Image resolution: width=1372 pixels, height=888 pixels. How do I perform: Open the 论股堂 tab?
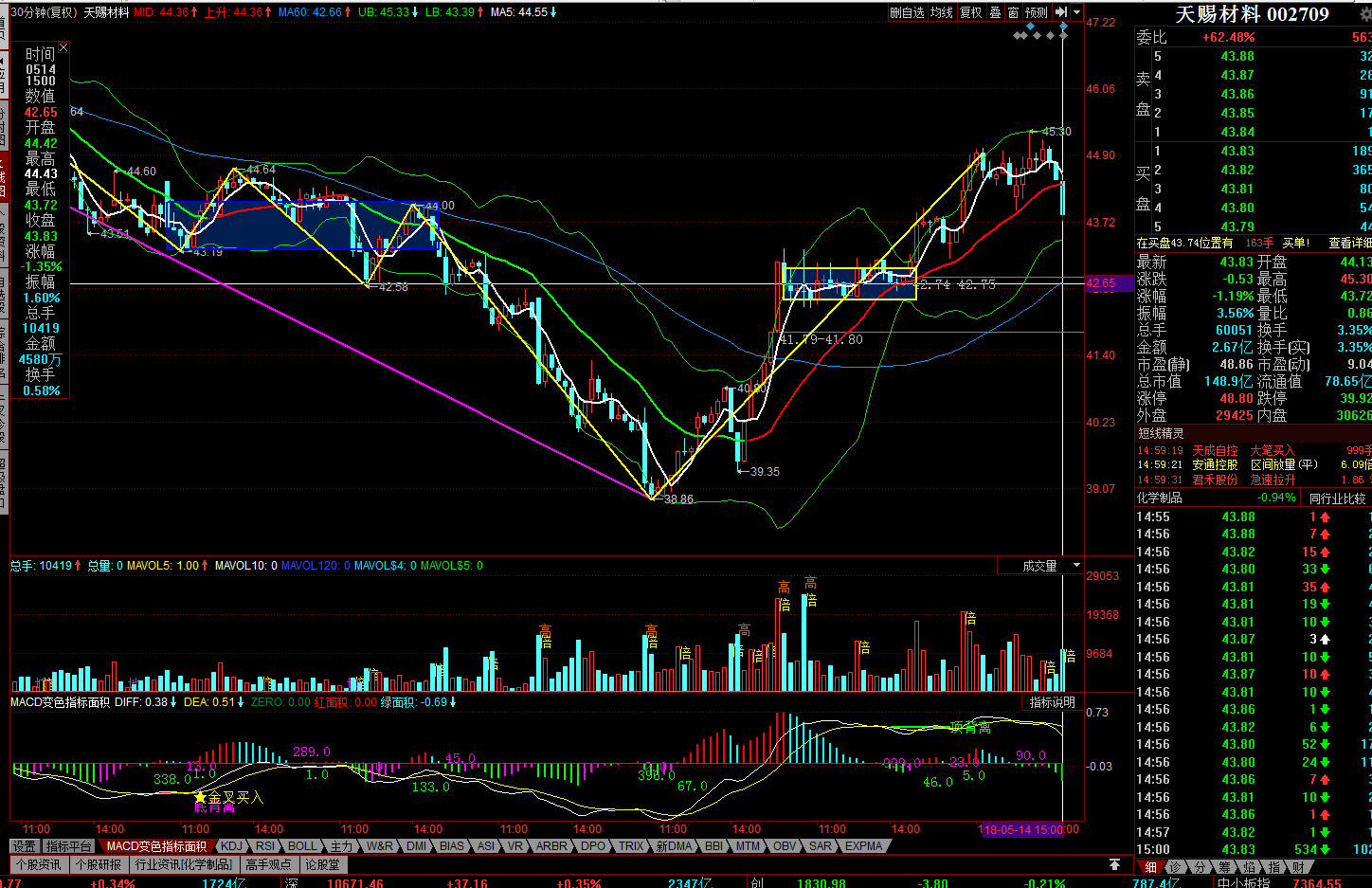coord(321,864)
